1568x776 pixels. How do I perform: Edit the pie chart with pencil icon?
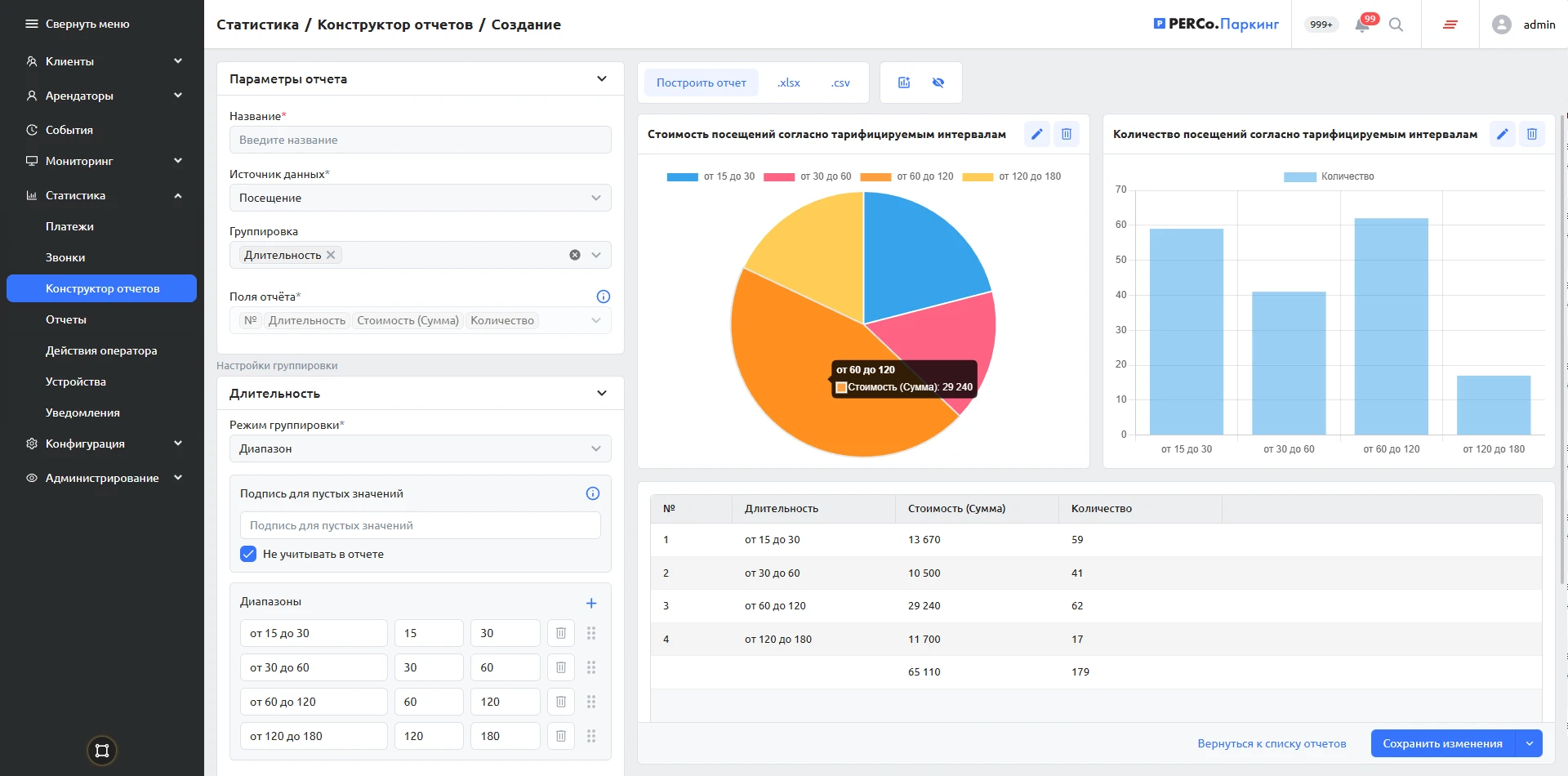pos(1036,134)
